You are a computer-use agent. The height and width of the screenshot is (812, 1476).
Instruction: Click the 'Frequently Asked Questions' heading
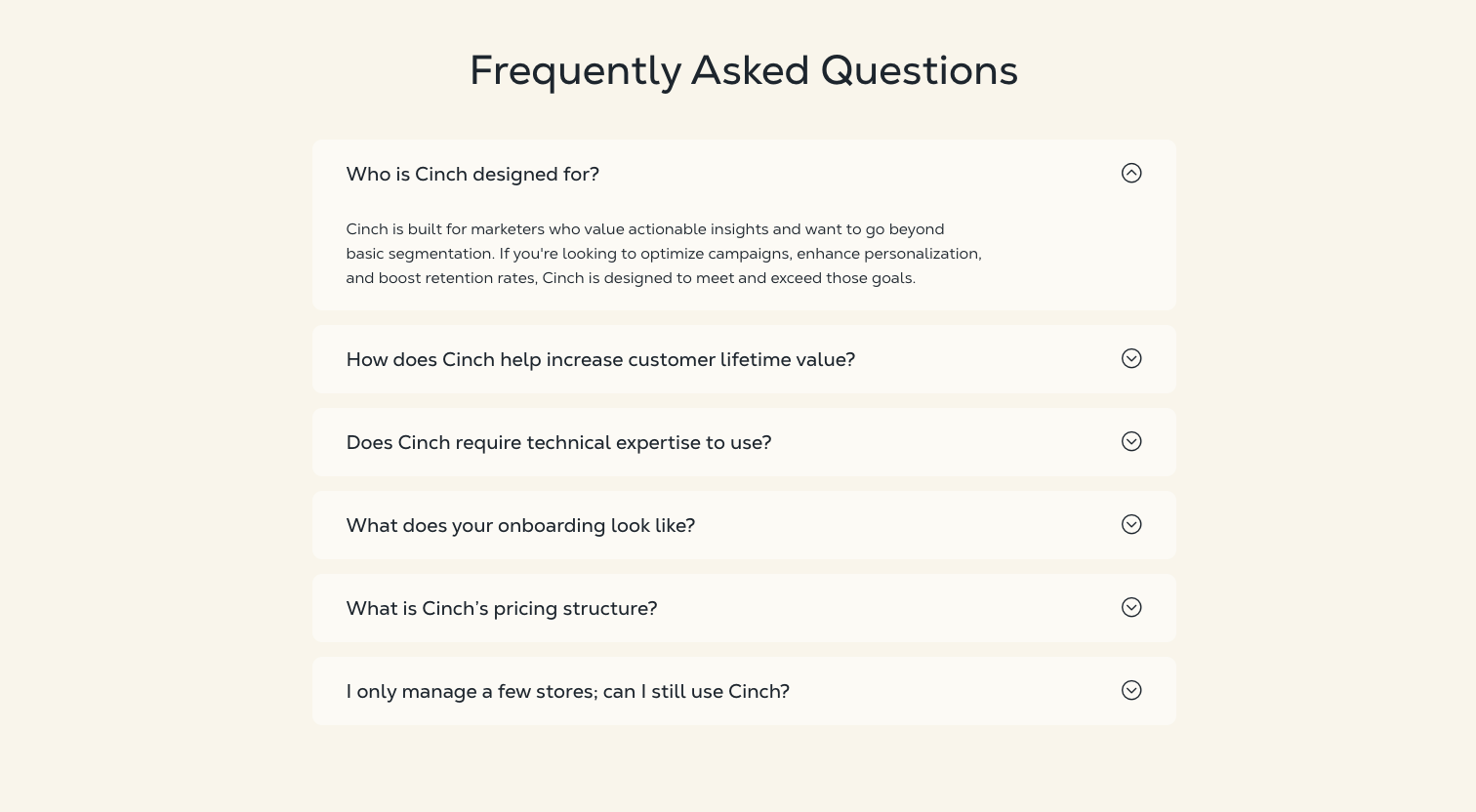pos(743,71)
